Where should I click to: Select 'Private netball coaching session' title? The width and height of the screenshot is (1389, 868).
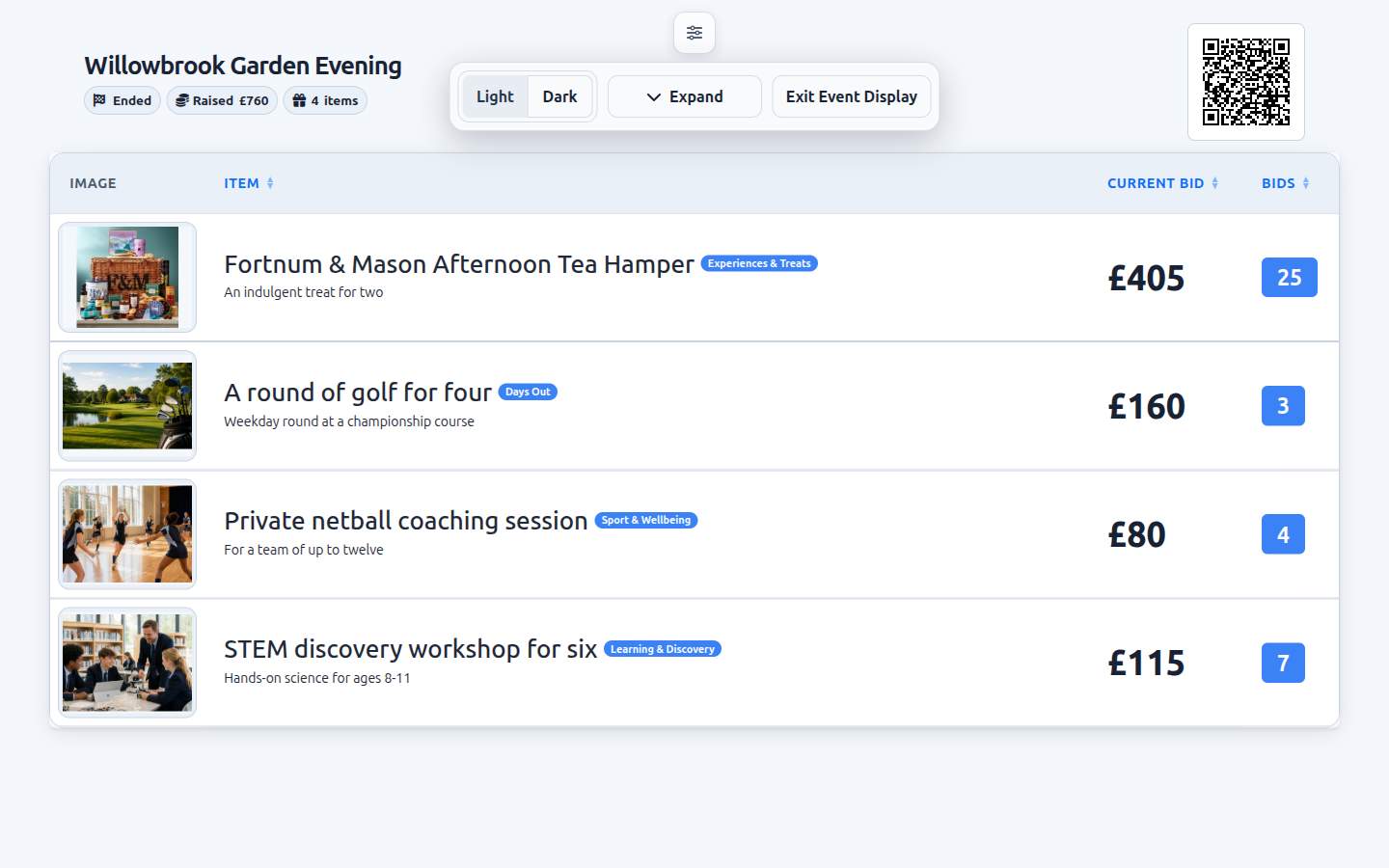tap(406, 521)
